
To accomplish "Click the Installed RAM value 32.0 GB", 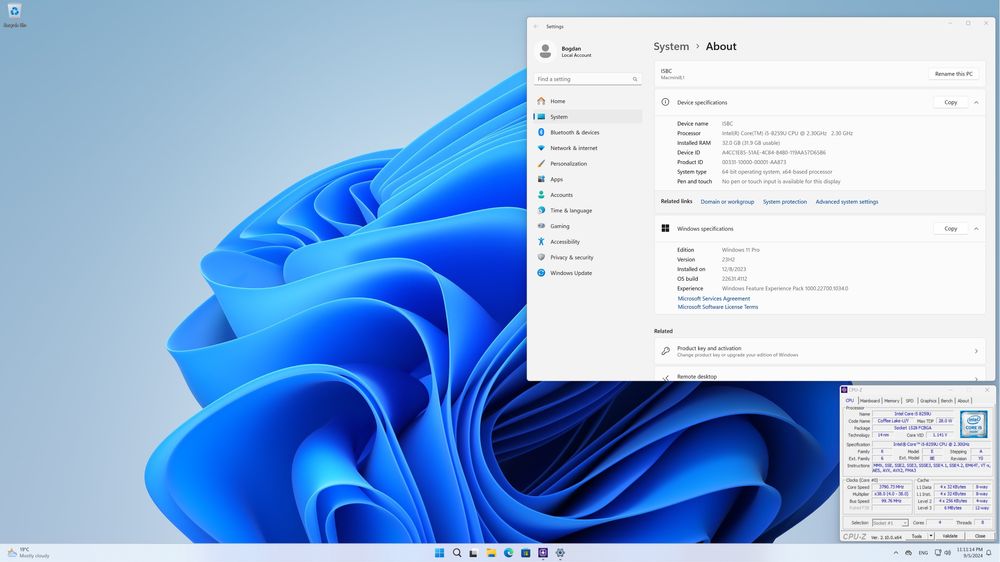I will [751, 143].
